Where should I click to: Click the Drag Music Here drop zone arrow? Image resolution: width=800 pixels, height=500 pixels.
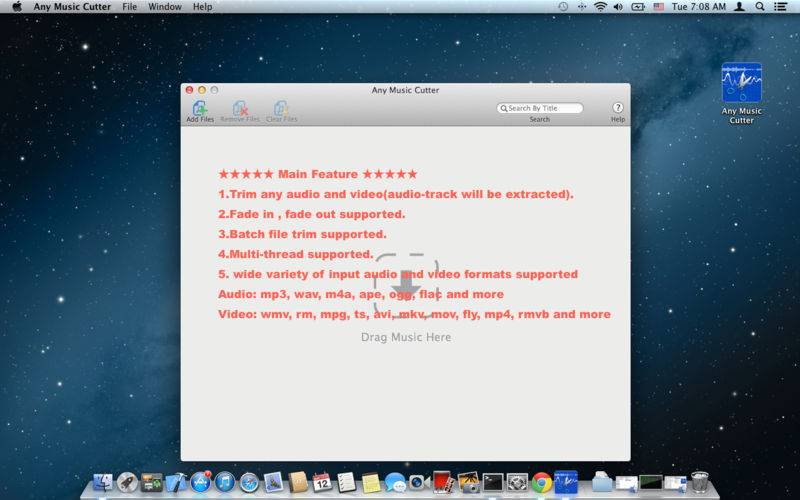coord(406,286)
